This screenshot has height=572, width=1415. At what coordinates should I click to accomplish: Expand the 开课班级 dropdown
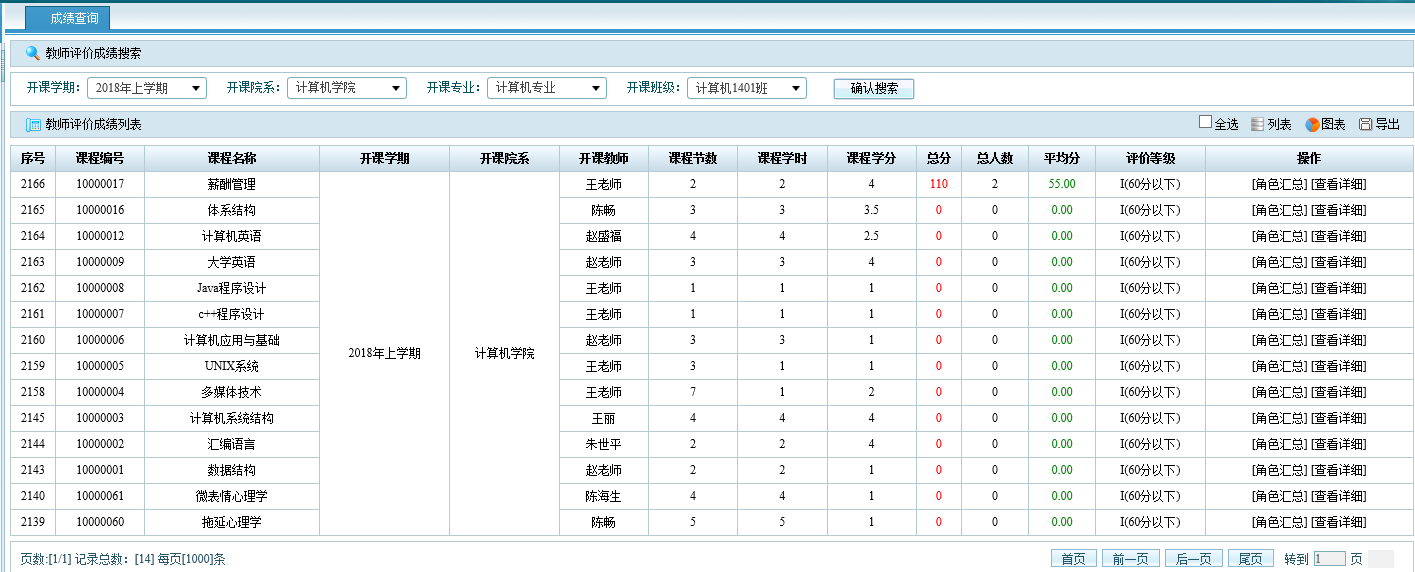[747, 88]
